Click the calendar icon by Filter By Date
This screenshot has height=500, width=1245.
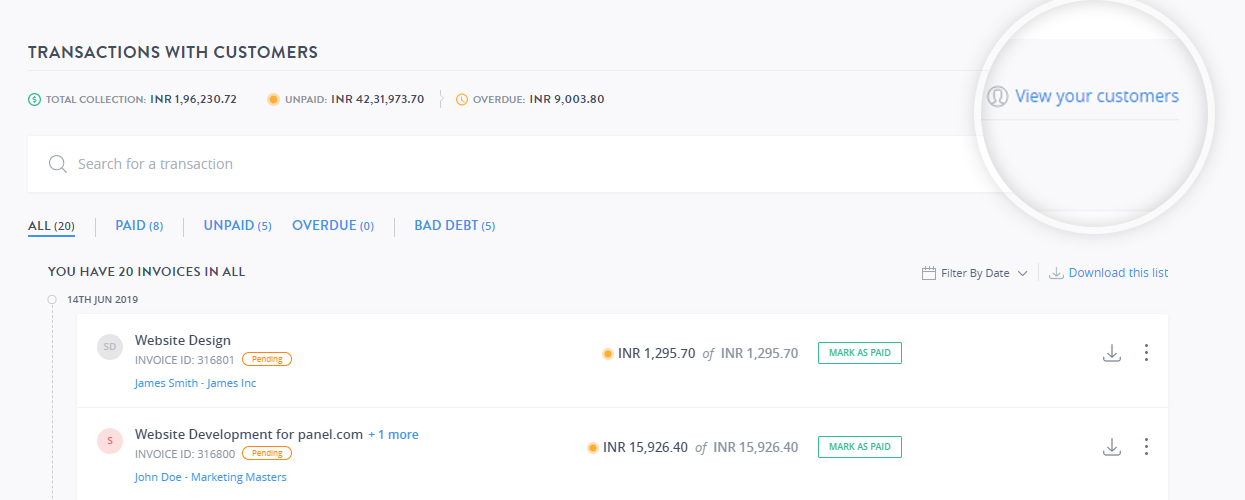tap(928, 273)
